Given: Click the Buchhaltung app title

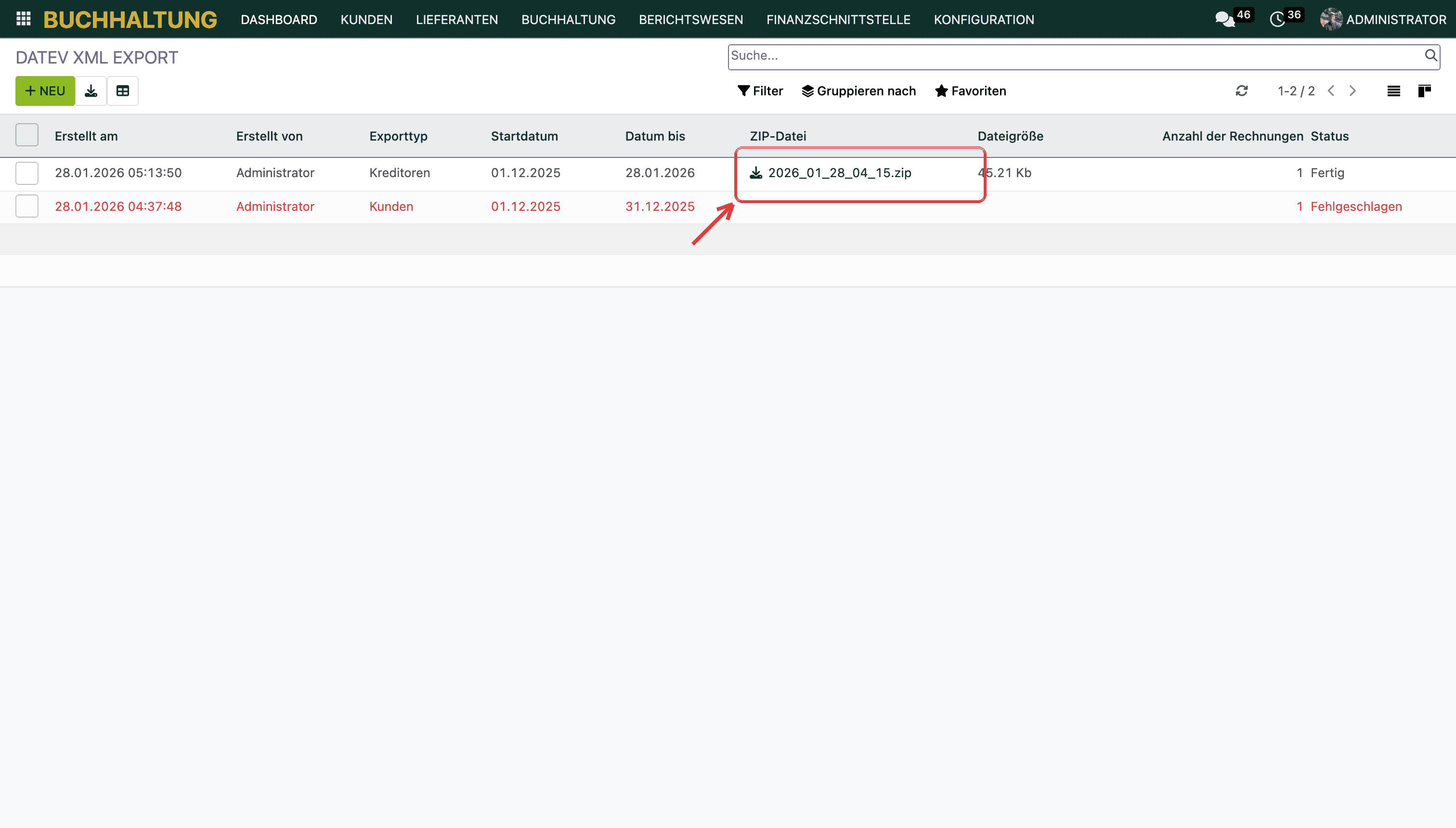Looking at the screenshot, I should (130, 19).
